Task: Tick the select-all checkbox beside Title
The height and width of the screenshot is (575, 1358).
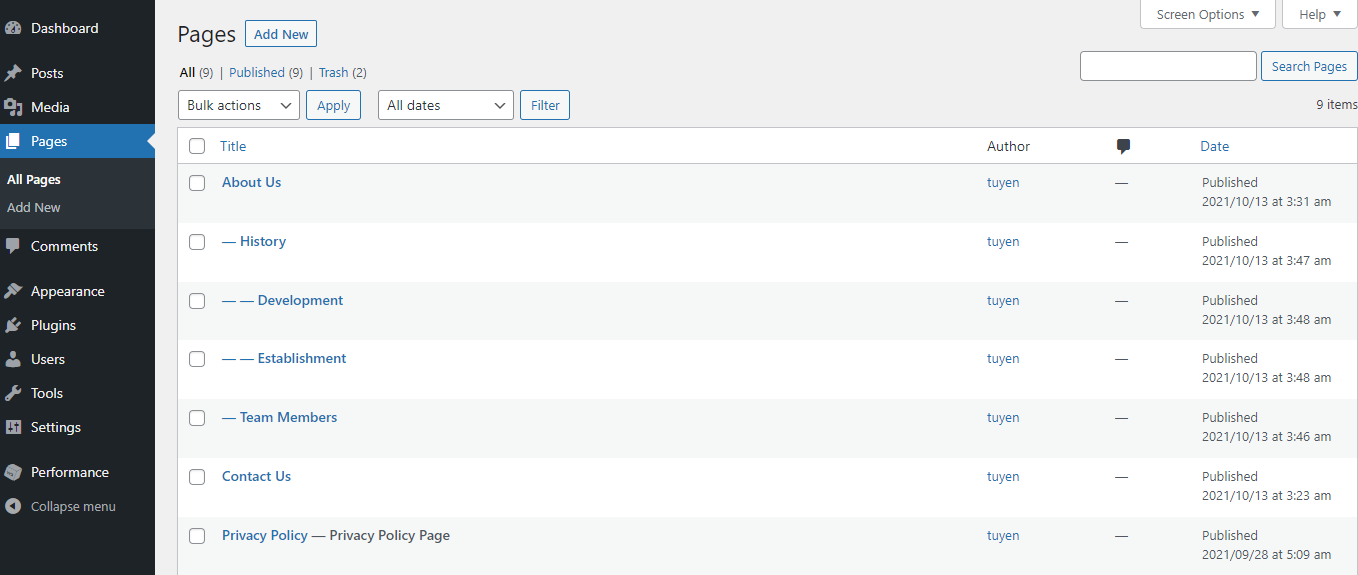Action: (197, 147)
